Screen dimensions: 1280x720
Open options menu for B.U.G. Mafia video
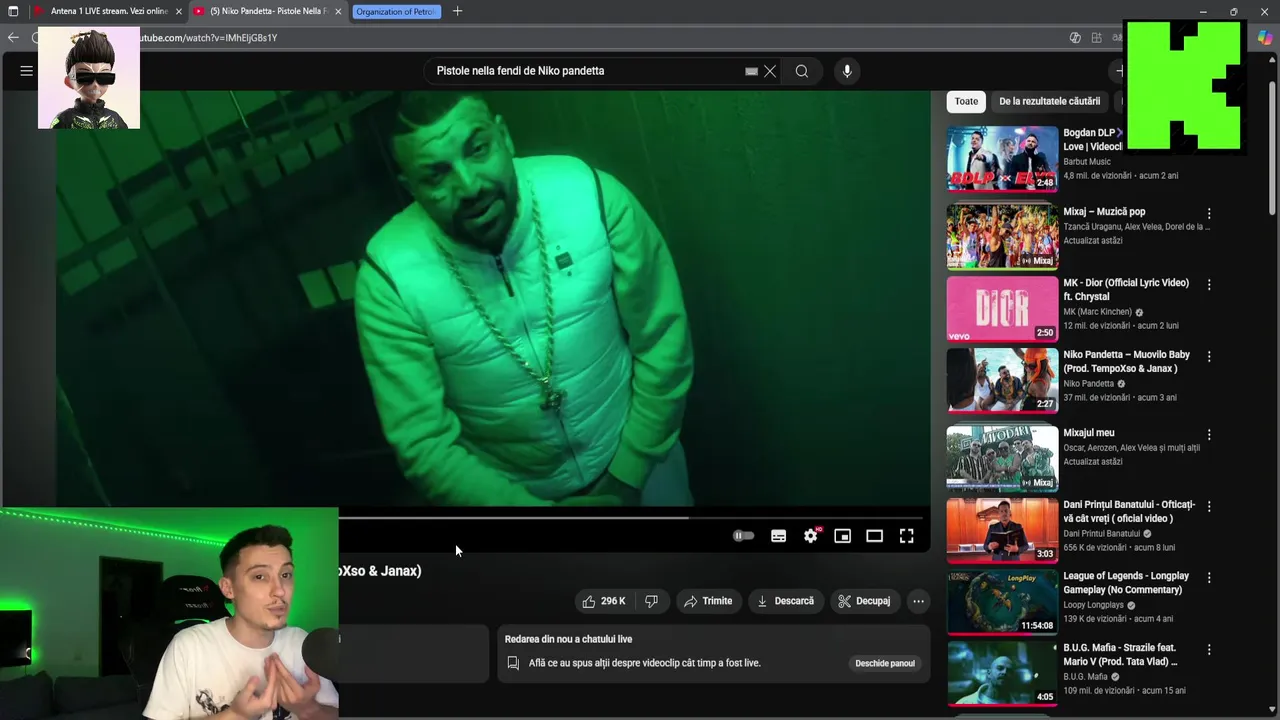click(1209, 649)
